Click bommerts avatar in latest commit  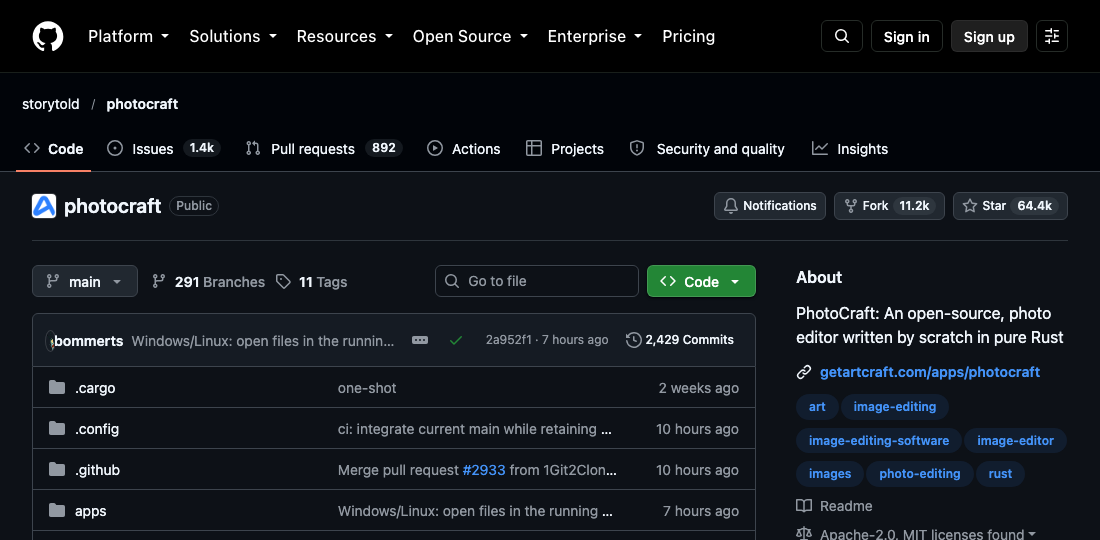pos(50,341)
